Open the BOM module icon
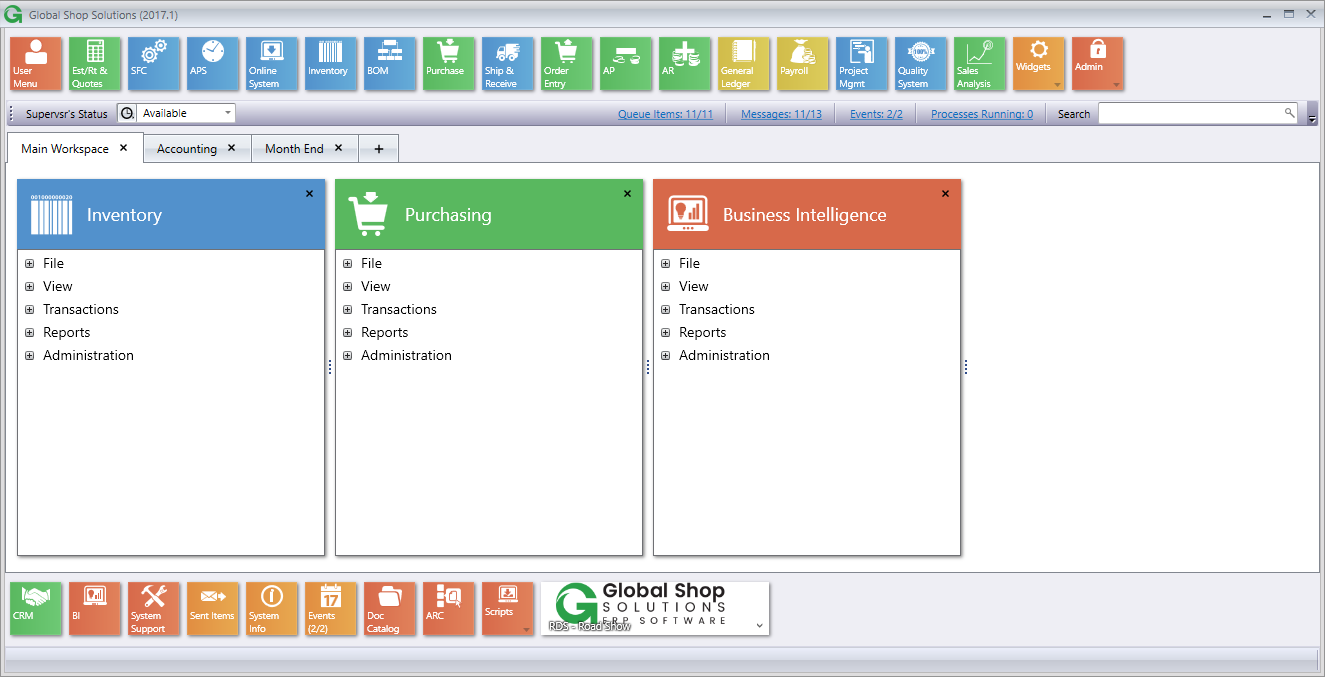This screenshot has height=677, width=1325. [x=389, y=63]
